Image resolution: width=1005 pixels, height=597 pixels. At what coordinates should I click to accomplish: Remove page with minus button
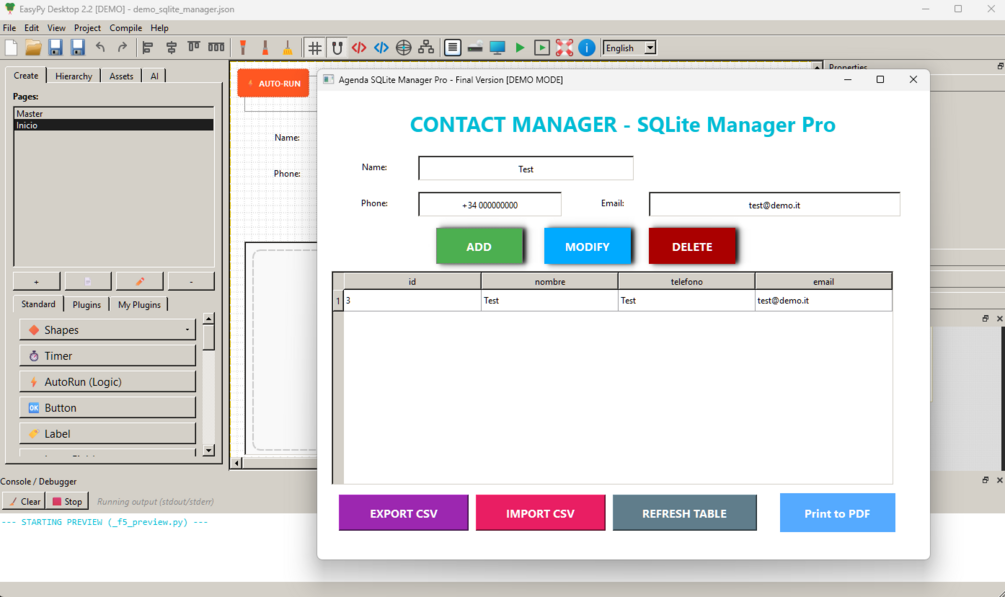191,282
